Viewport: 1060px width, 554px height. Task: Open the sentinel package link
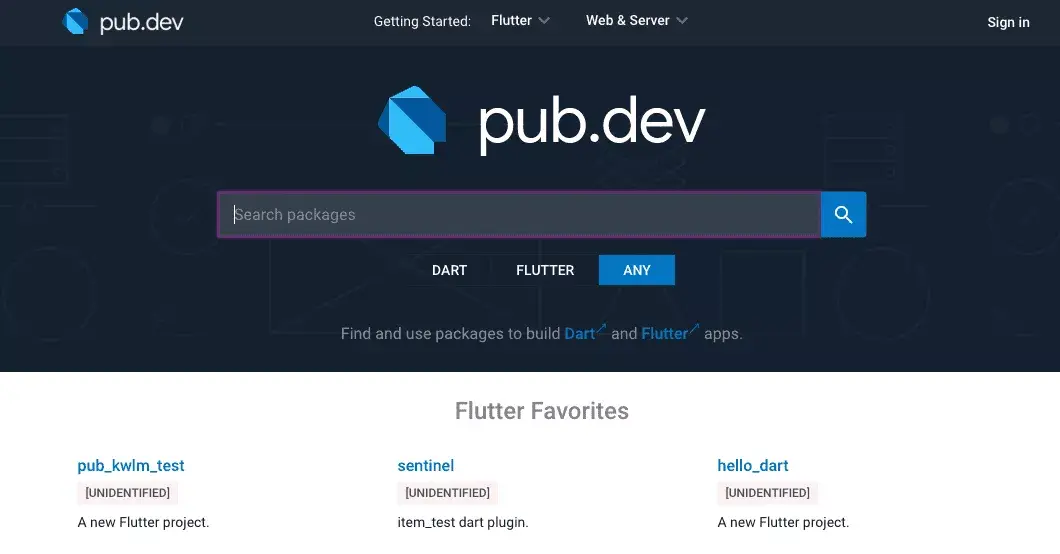[x=426, y=465]
